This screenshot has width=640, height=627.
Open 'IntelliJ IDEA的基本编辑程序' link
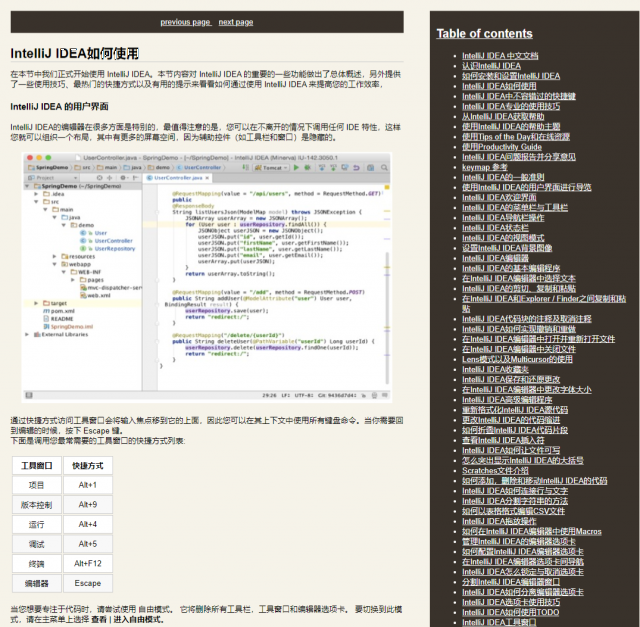click(x=511, y=268)
